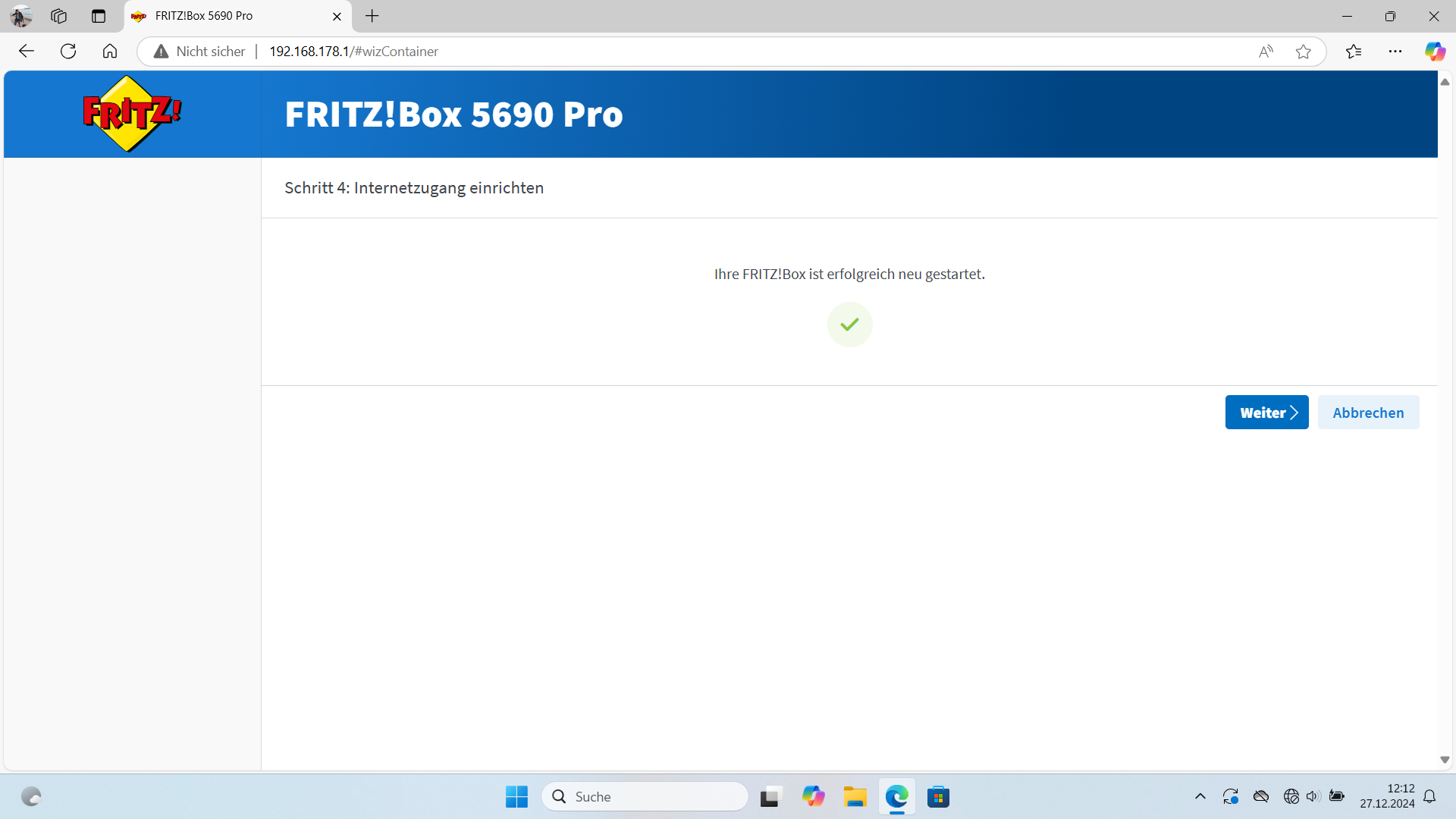Click the Nicht sicher security warning

click(x=200, y=51)
